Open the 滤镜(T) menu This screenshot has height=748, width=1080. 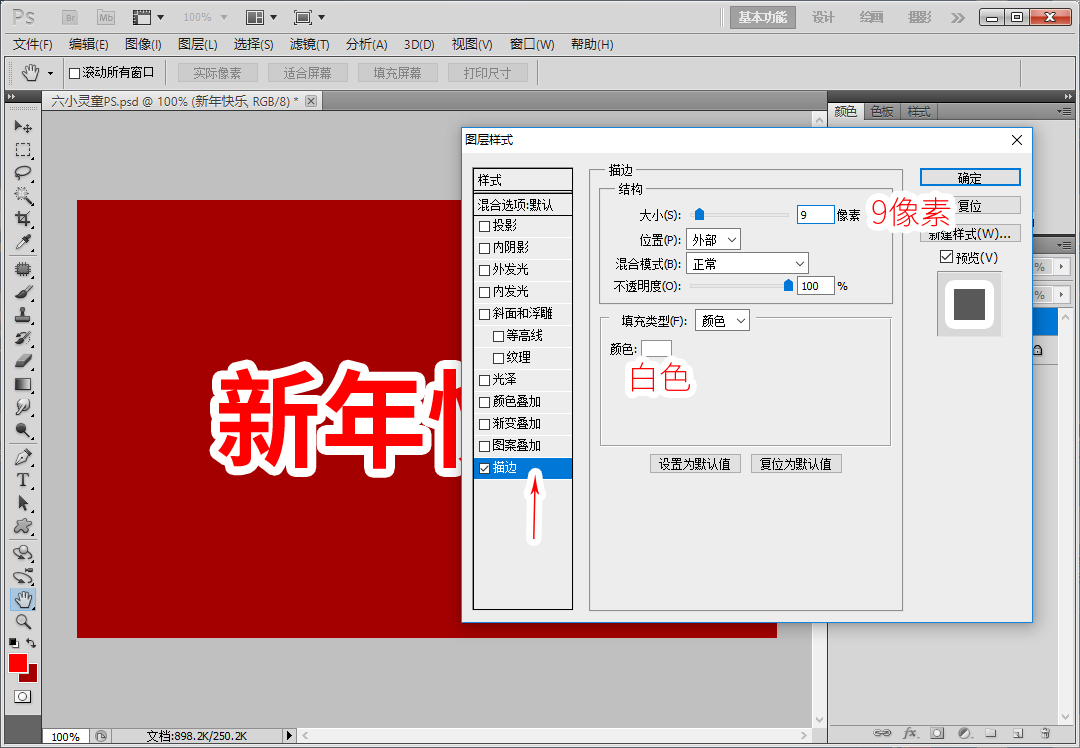click(309, 45)
